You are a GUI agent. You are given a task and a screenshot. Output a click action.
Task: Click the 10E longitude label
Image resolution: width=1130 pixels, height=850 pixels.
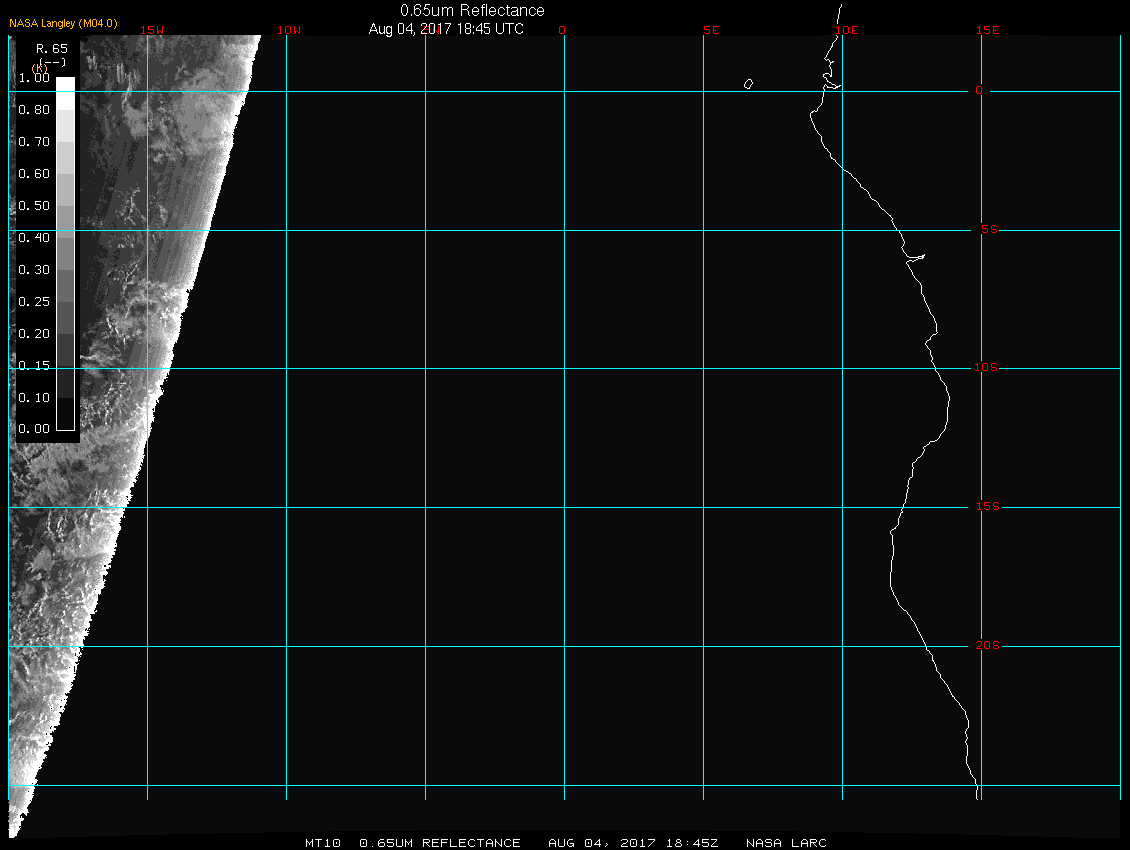coord(846,30)
